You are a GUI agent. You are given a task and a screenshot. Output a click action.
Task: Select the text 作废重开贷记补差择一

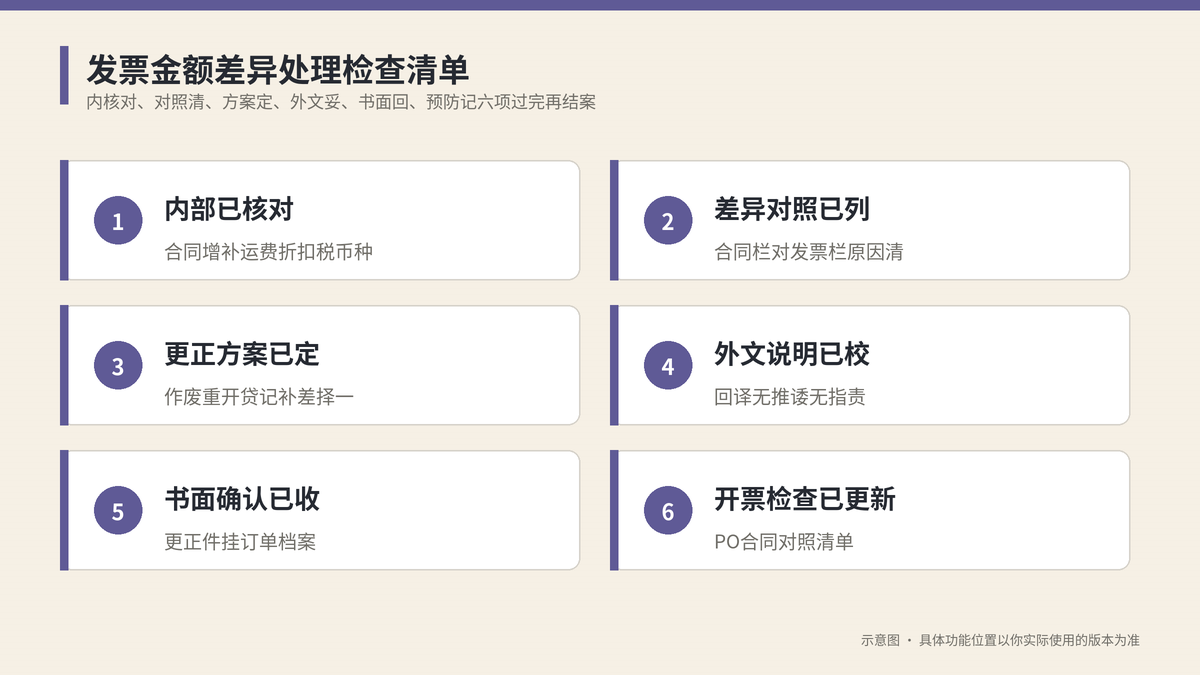(x=259, y=397)
